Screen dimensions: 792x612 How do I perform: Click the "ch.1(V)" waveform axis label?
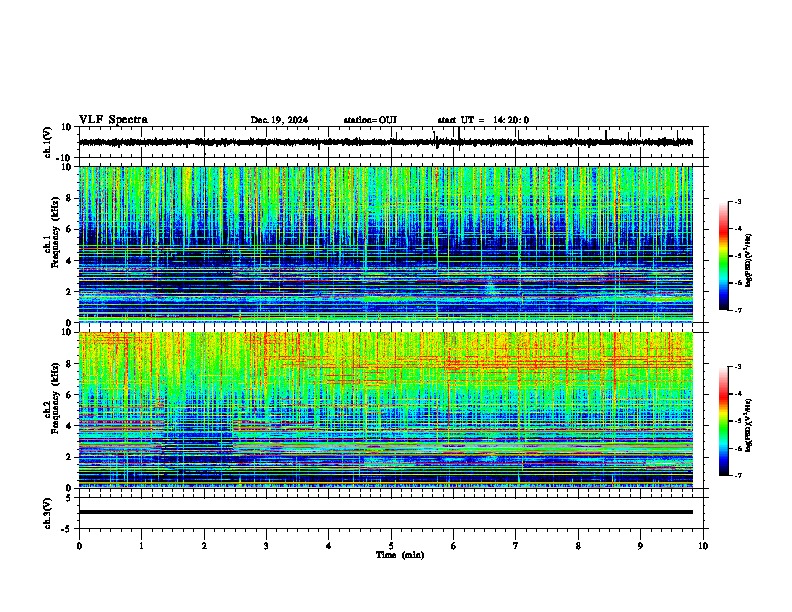pos(48,142)
